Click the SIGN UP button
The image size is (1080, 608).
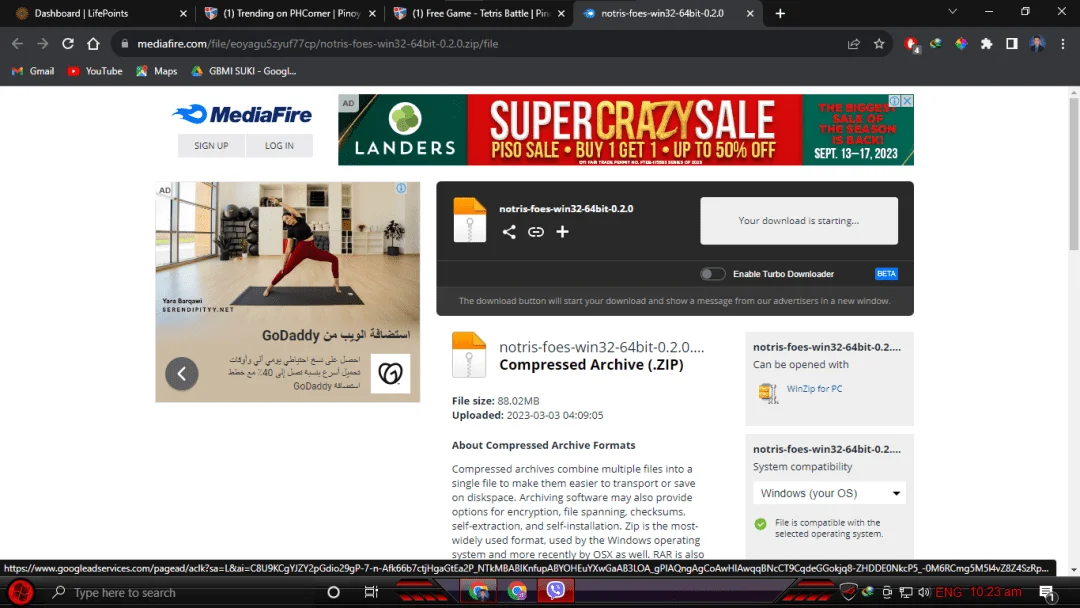click(211, 146)
